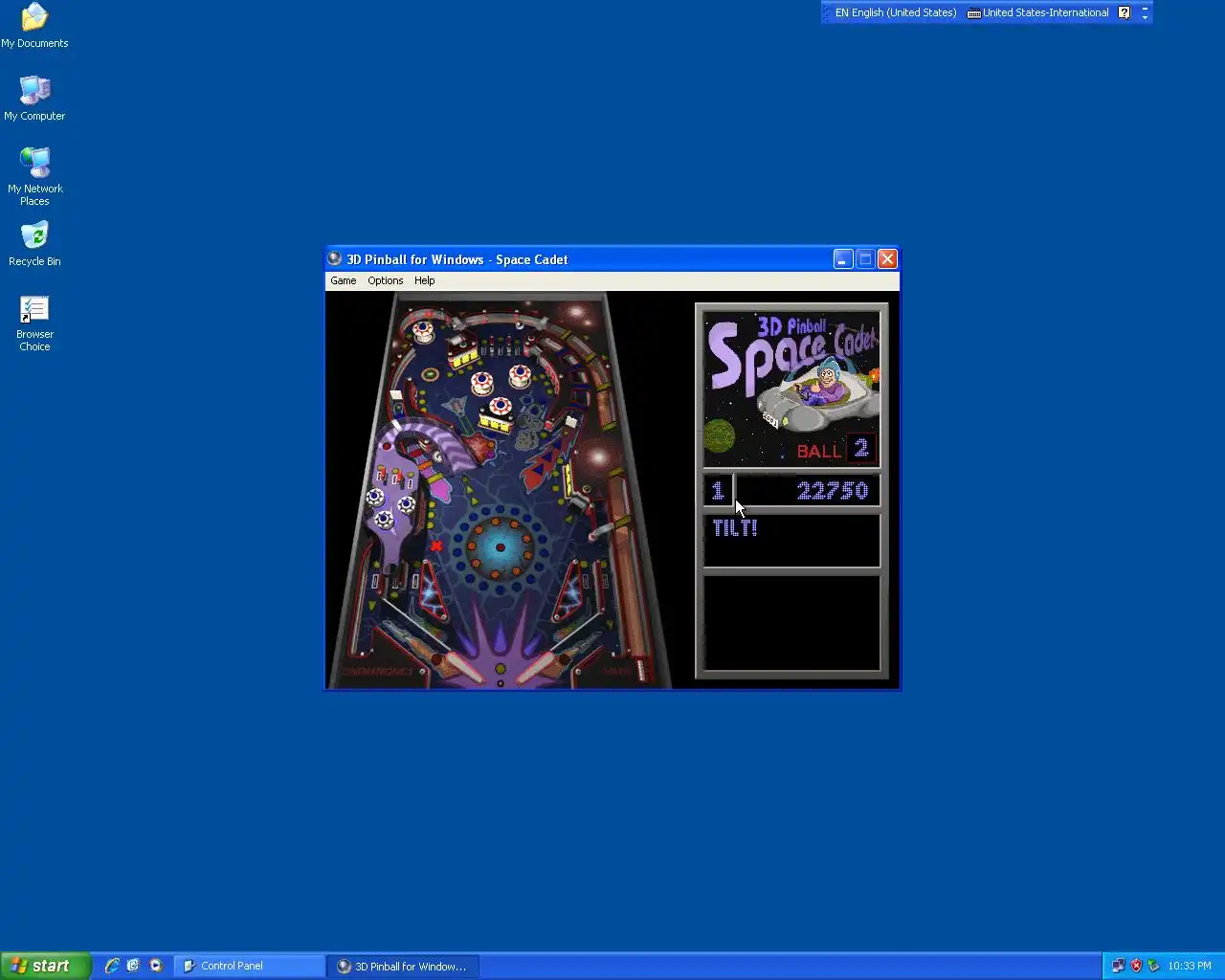Viewport: 1225px width, 980px height.
Task: Click the Start button
Action: click(46, 966)
